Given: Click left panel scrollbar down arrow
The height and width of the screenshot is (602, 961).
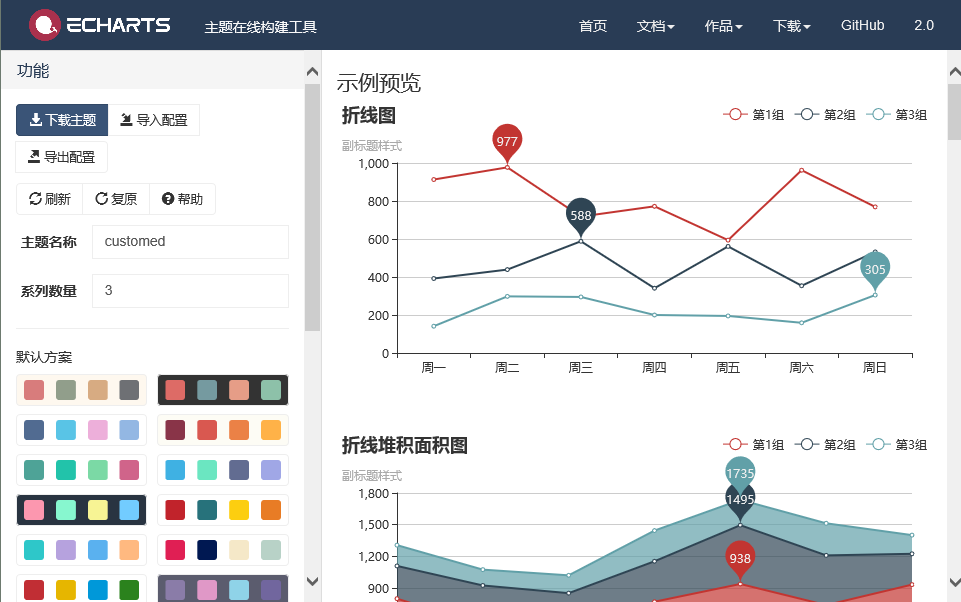Looking at the screenshot, I should [313, 581].
